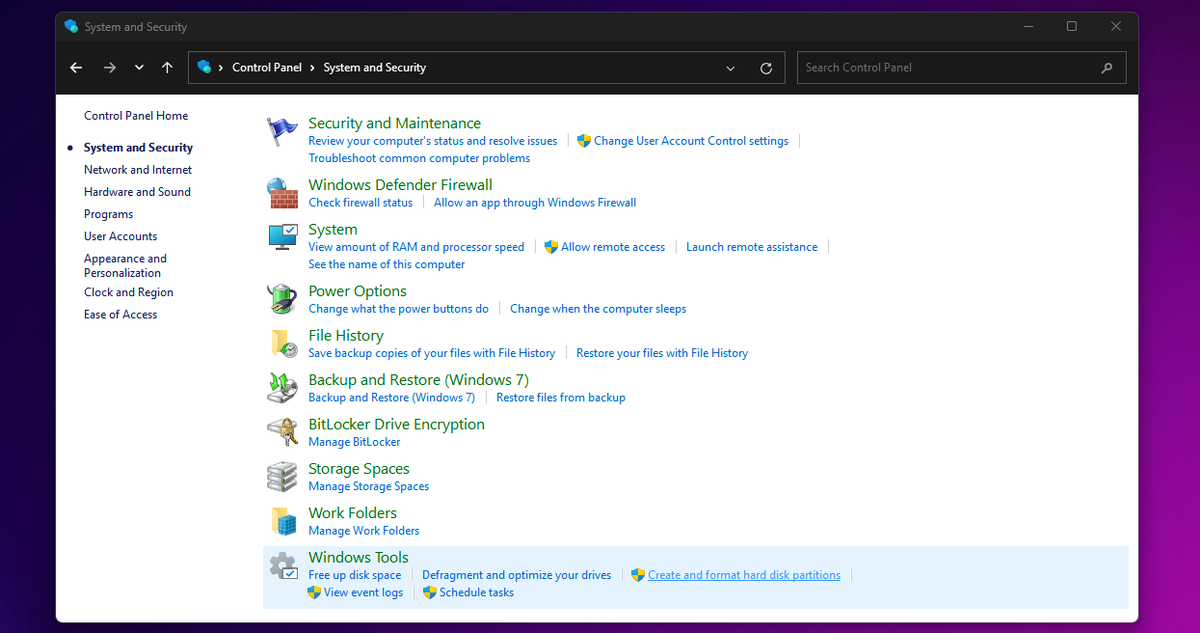Open the Security and Maintenance heading
This screenshot has height=633, width=1200.
pyautogui.click(x=395, y=123)
